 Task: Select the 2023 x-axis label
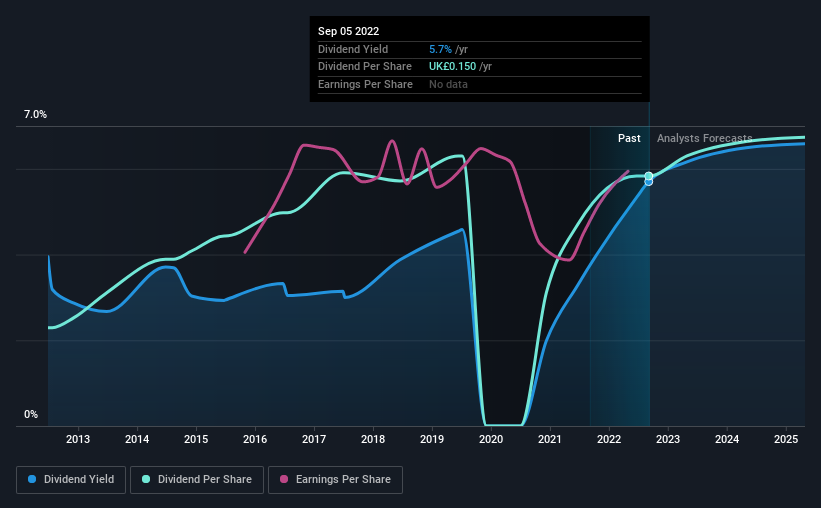668,439
